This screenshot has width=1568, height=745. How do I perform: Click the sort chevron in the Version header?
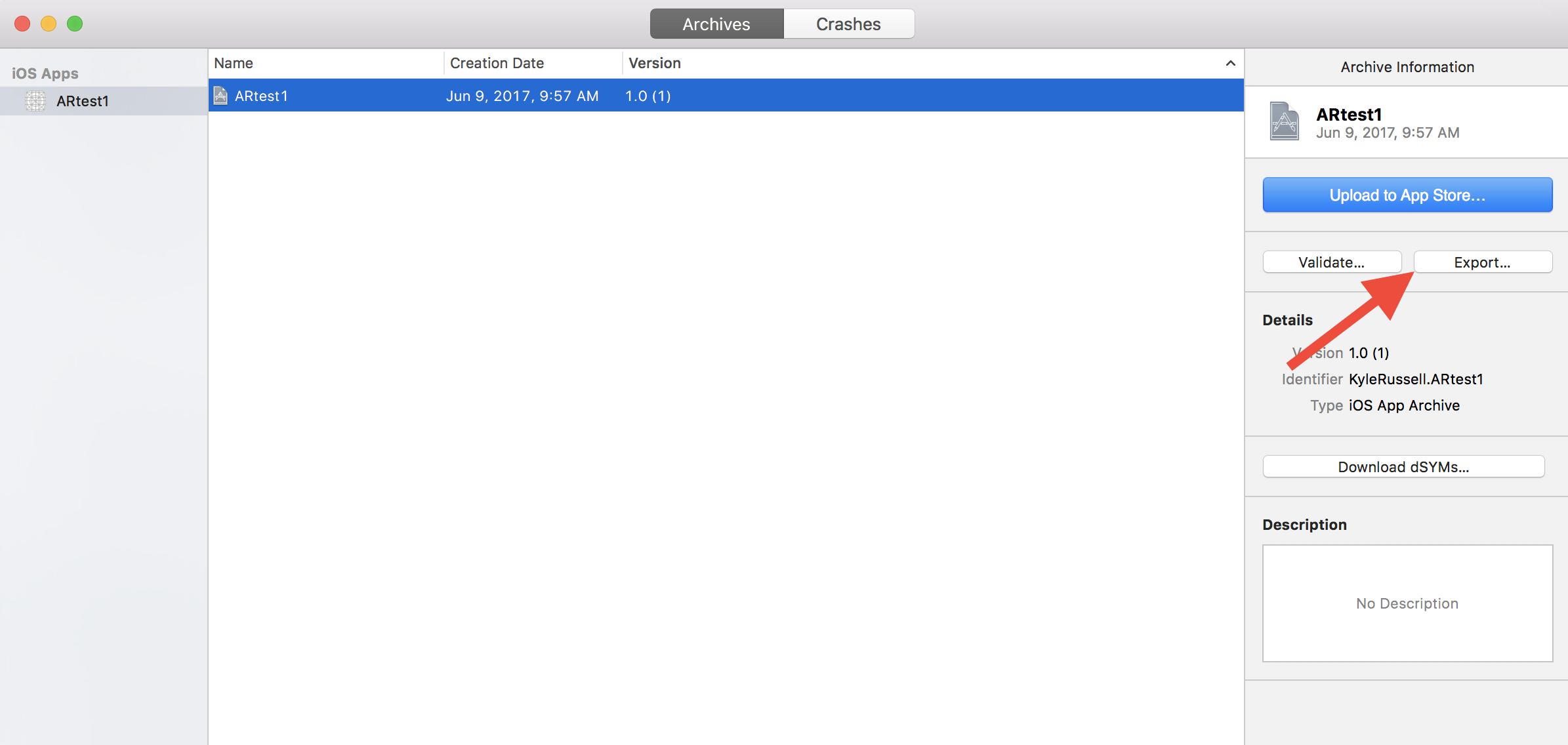click(1230, 64)
